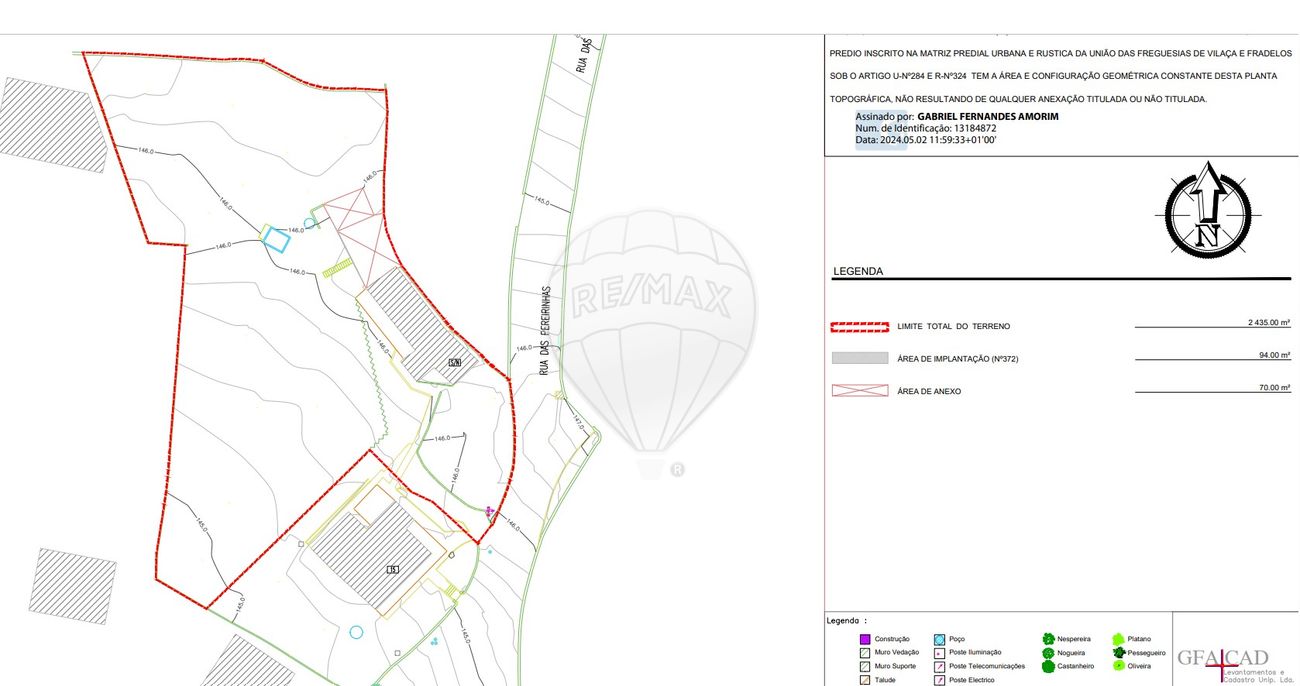1300x686 pixels.
Task: Click the Oliveira tree symbol
Action: tap(1118, 665)
